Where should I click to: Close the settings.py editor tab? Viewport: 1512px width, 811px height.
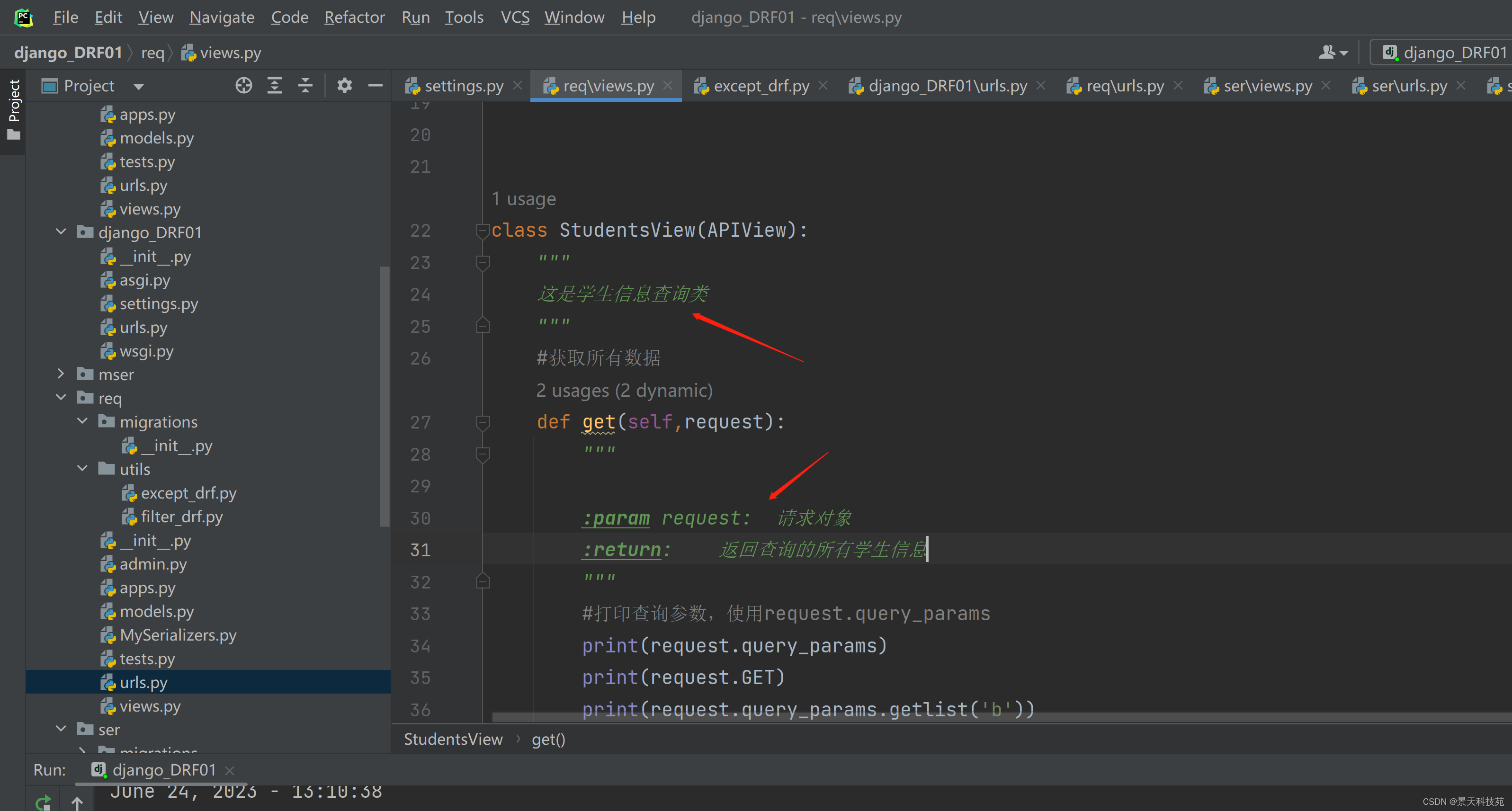click(x=518, y=86)
